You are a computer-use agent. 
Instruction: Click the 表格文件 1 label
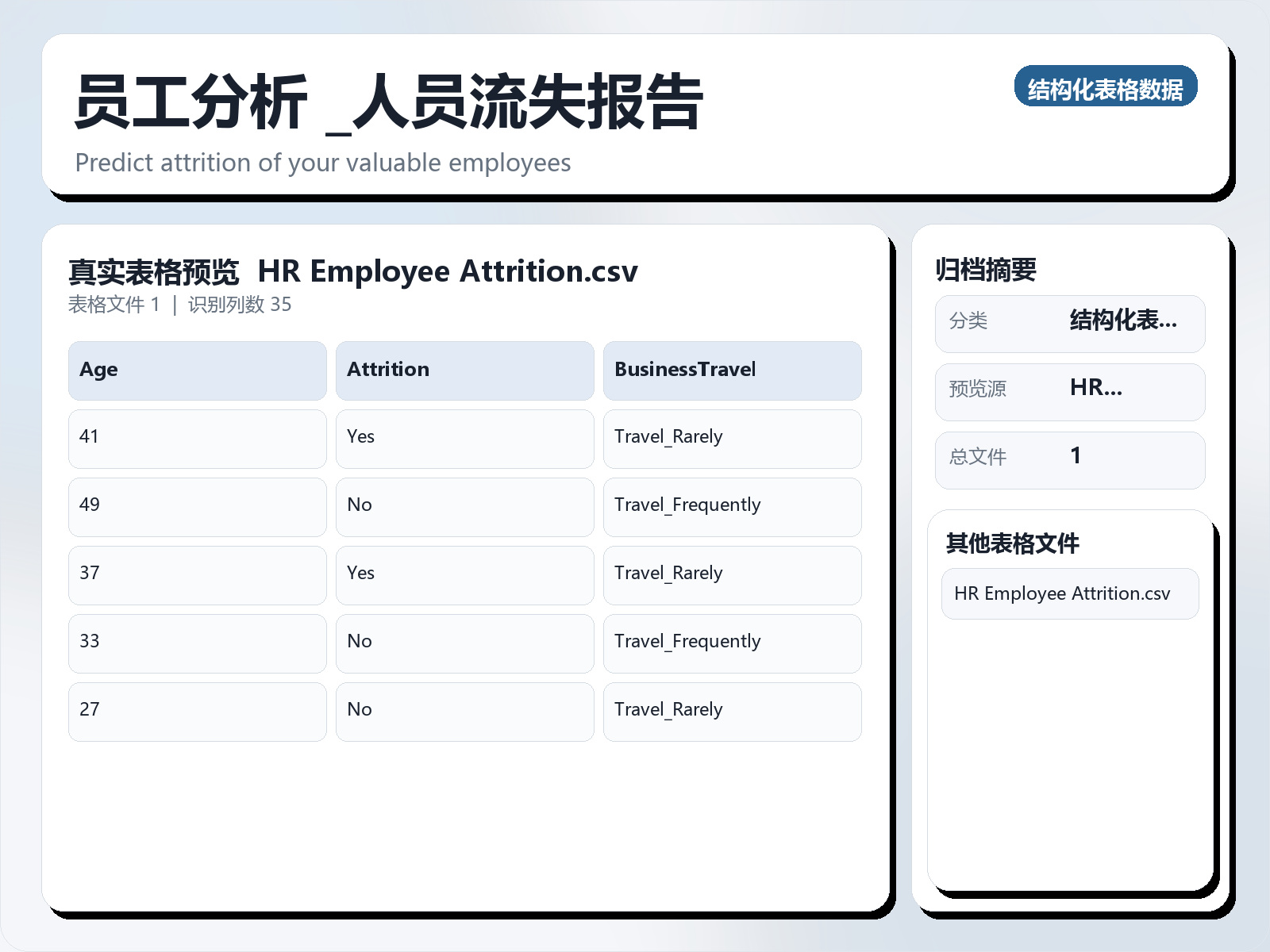click(x=114, y=304)
